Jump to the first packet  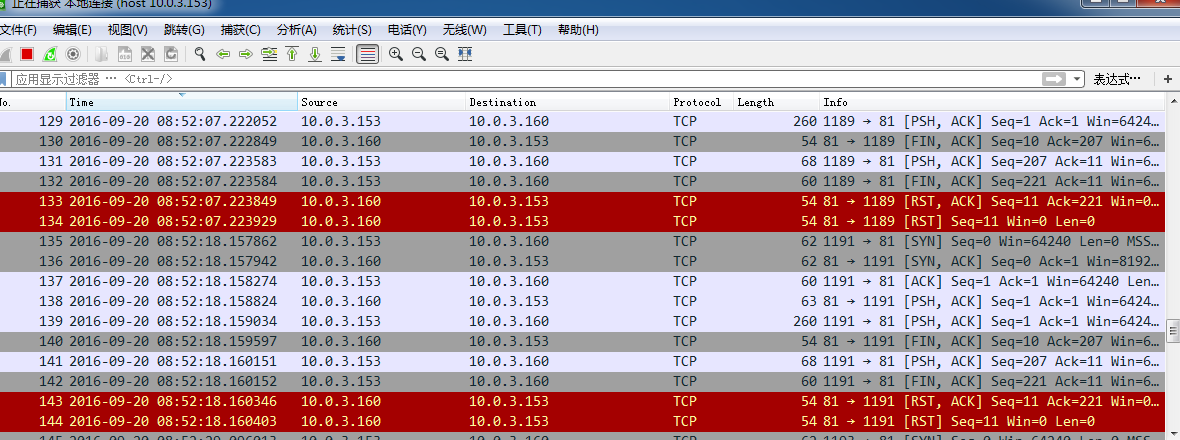coord(292,54)
